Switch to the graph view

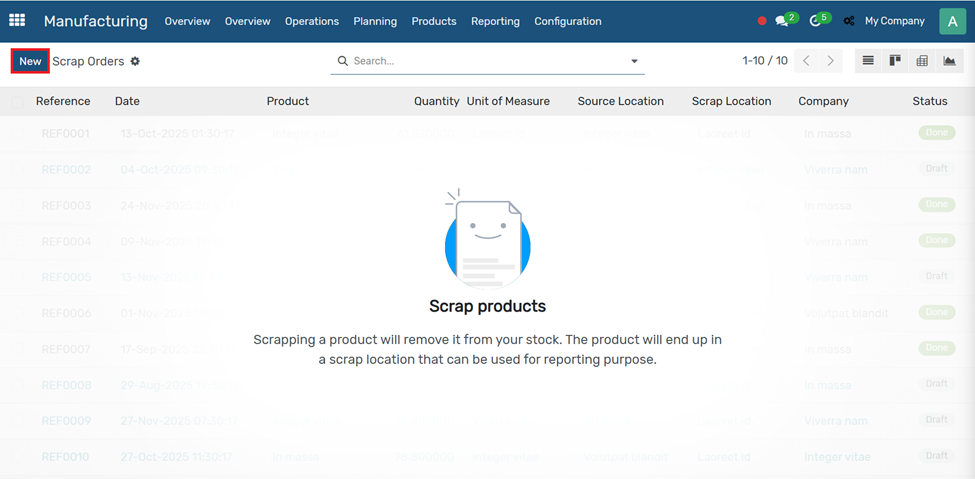pyautogui.click(x=949, y=61)
